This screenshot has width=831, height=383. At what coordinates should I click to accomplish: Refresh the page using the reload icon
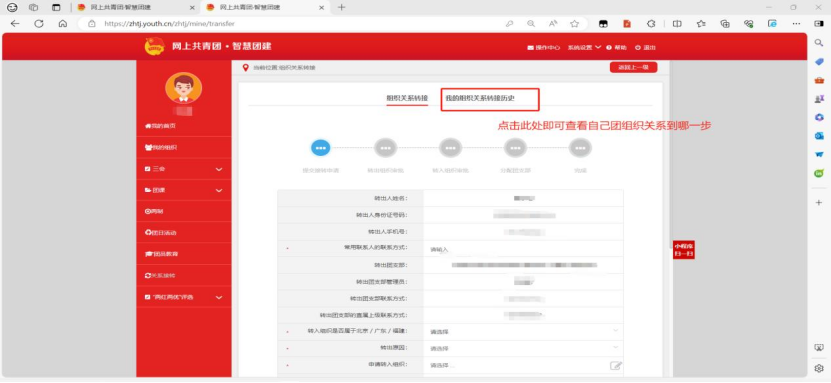click(39, 23)
